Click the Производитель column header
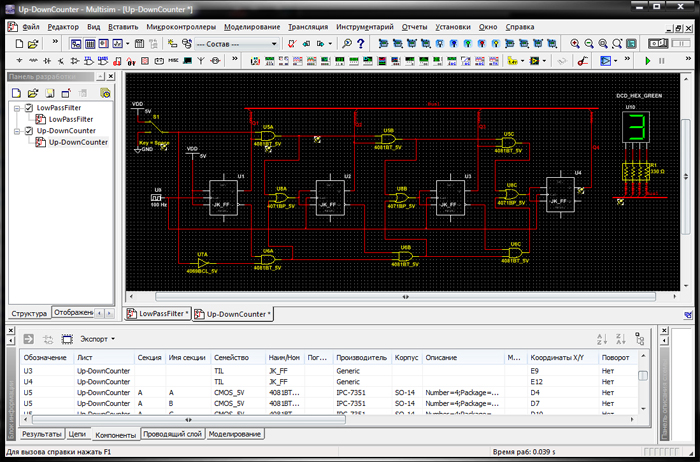700x462 pixels. (x=362, y=358)
